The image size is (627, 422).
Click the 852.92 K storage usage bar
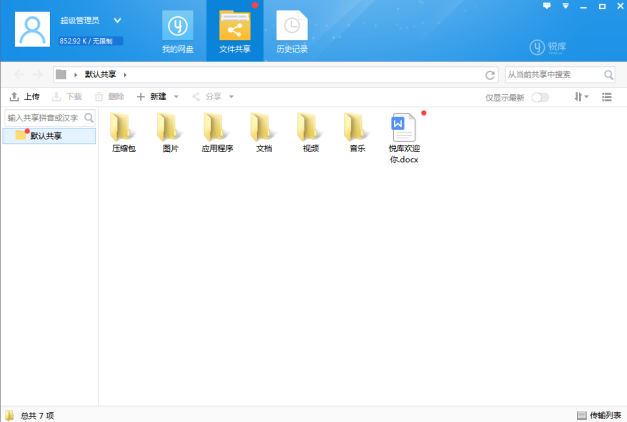tap(90, 41)
